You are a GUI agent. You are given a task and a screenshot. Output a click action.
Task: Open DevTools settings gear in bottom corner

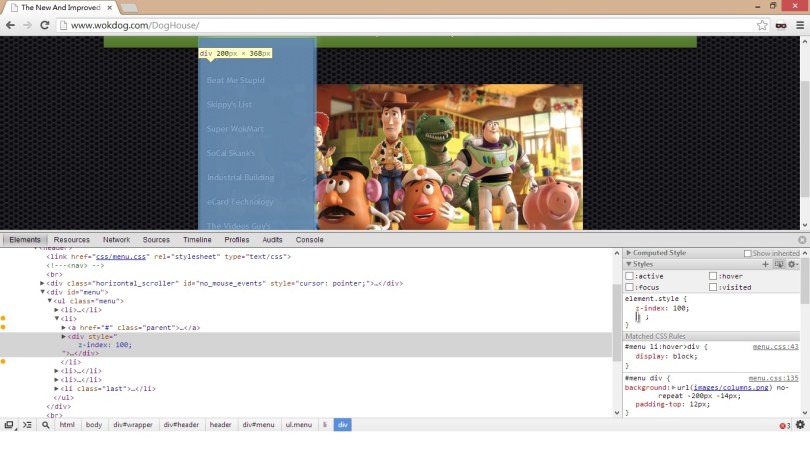click(800, 425)
